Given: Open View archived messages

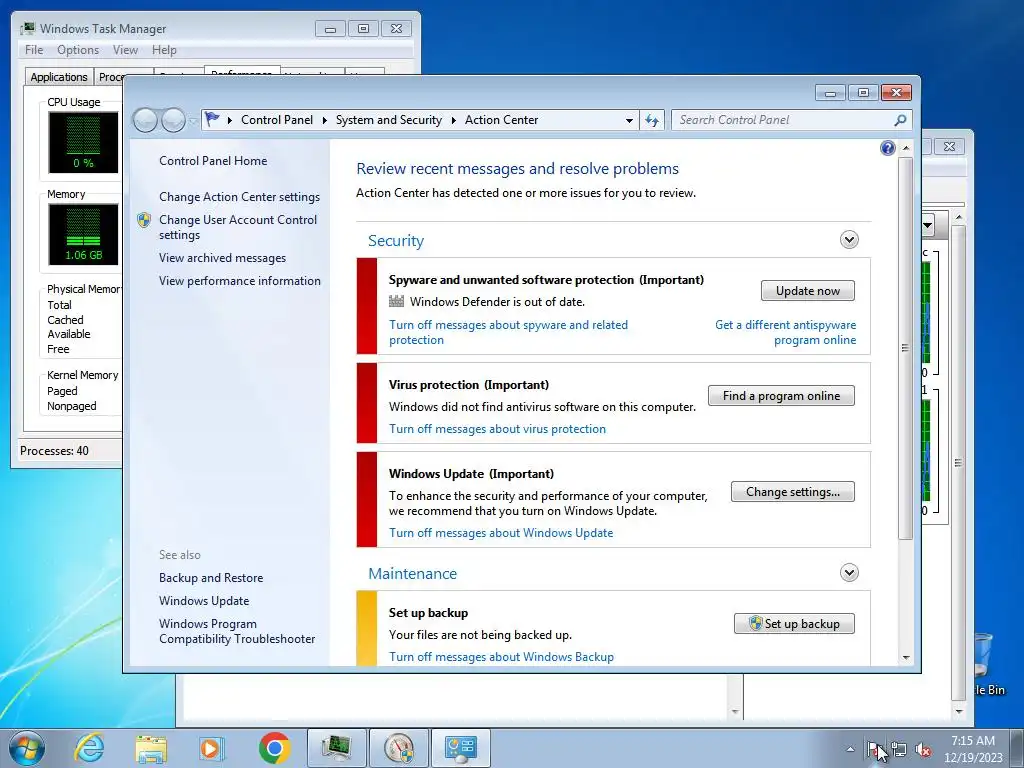Looking at the screenshot, I should tap(222, 257).
